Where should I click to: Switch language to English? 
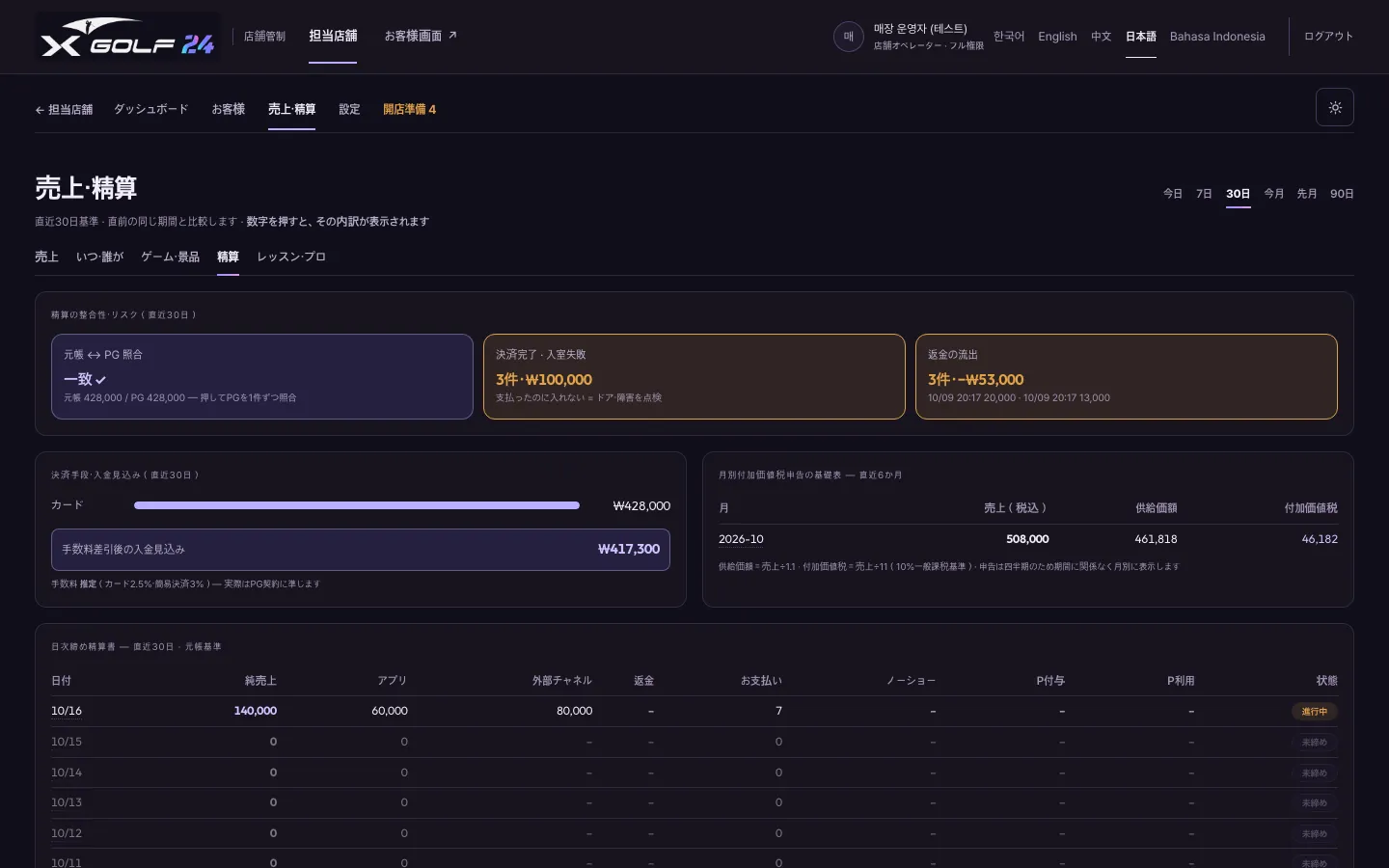point(1057,37)
